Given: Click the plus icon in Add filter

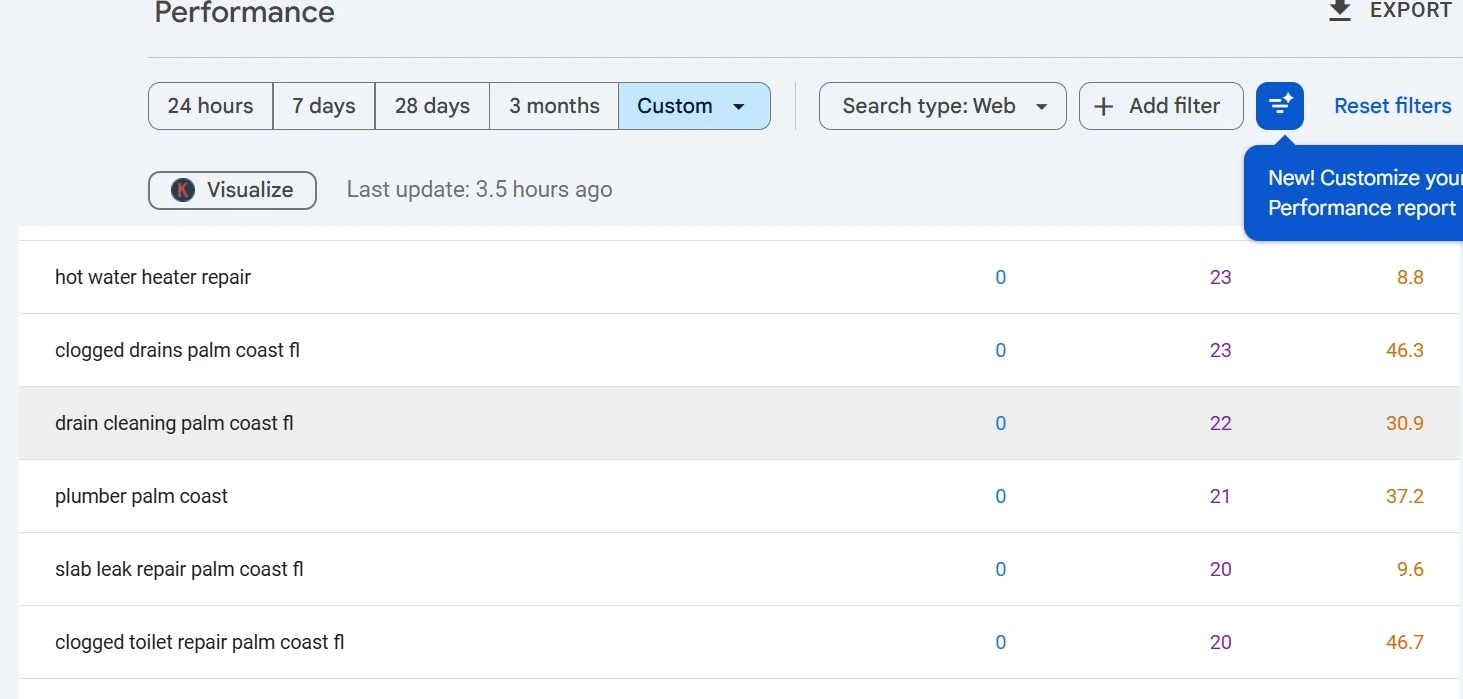Looking at the screenshot, I should (x=1104, y=106).
